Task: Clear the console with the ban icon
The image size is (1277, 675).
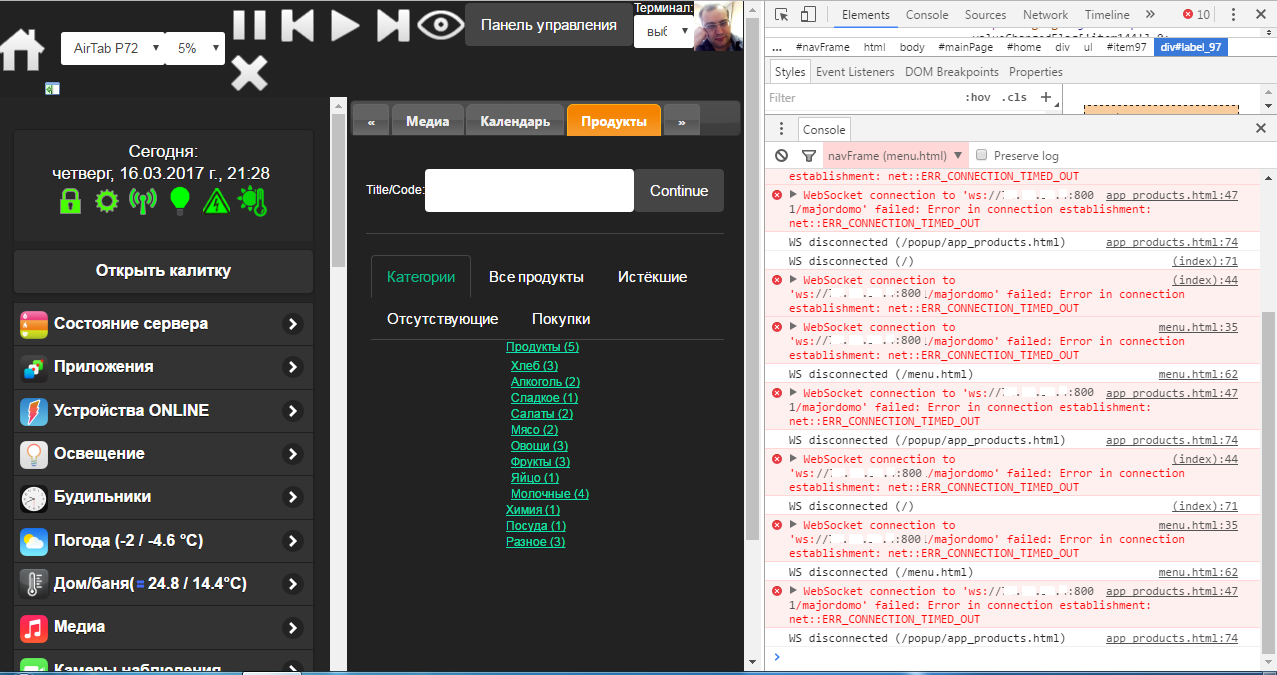Action: pyautogui.click(x=782, y=156)
